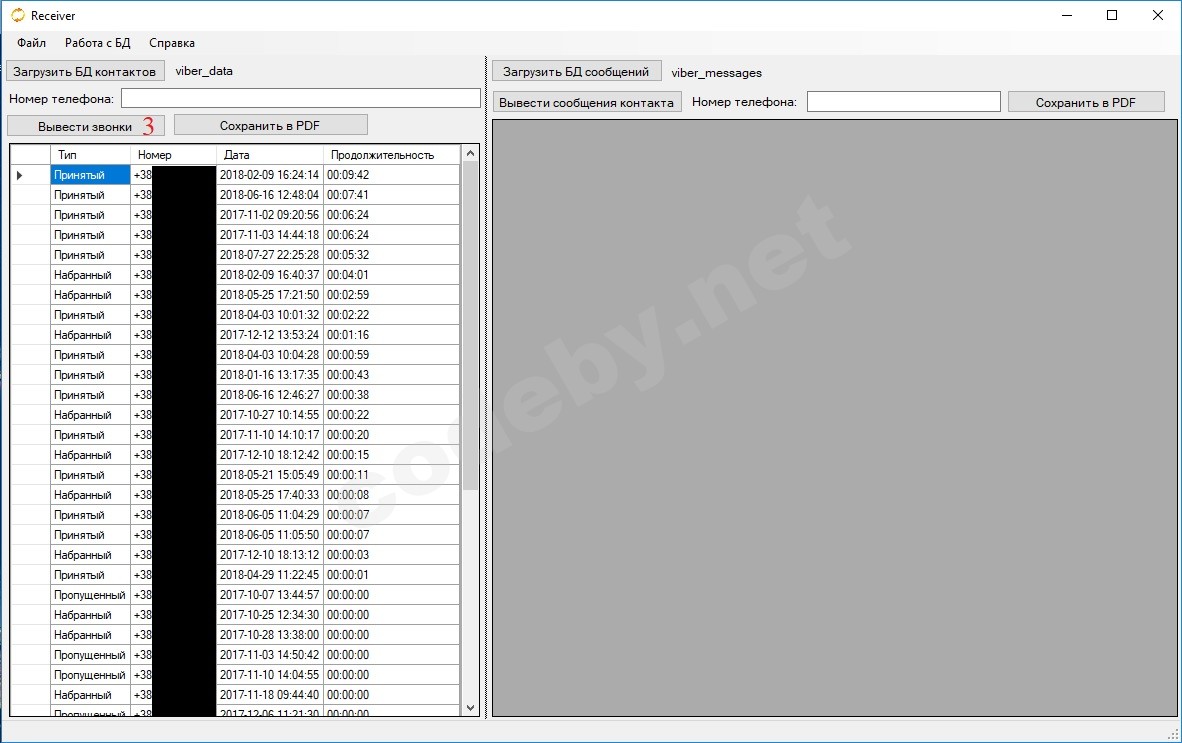Select date cell 2017-11-03 14:44:18

(x=270, y=234)
